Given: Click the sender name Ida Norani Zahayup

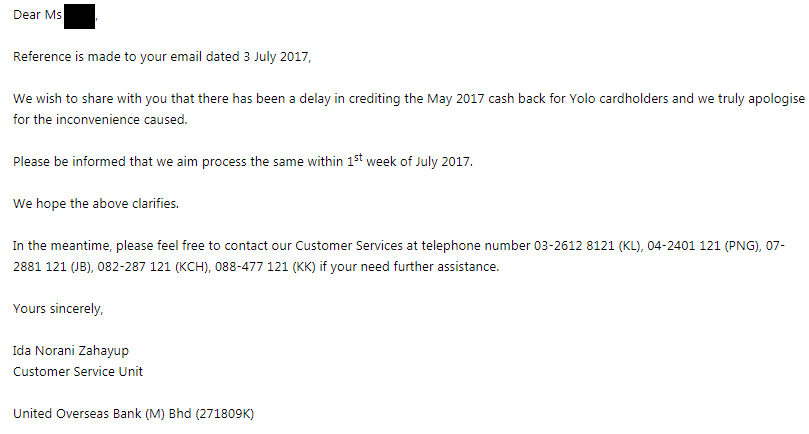Looking at the screenshot, I should point(71,352).
